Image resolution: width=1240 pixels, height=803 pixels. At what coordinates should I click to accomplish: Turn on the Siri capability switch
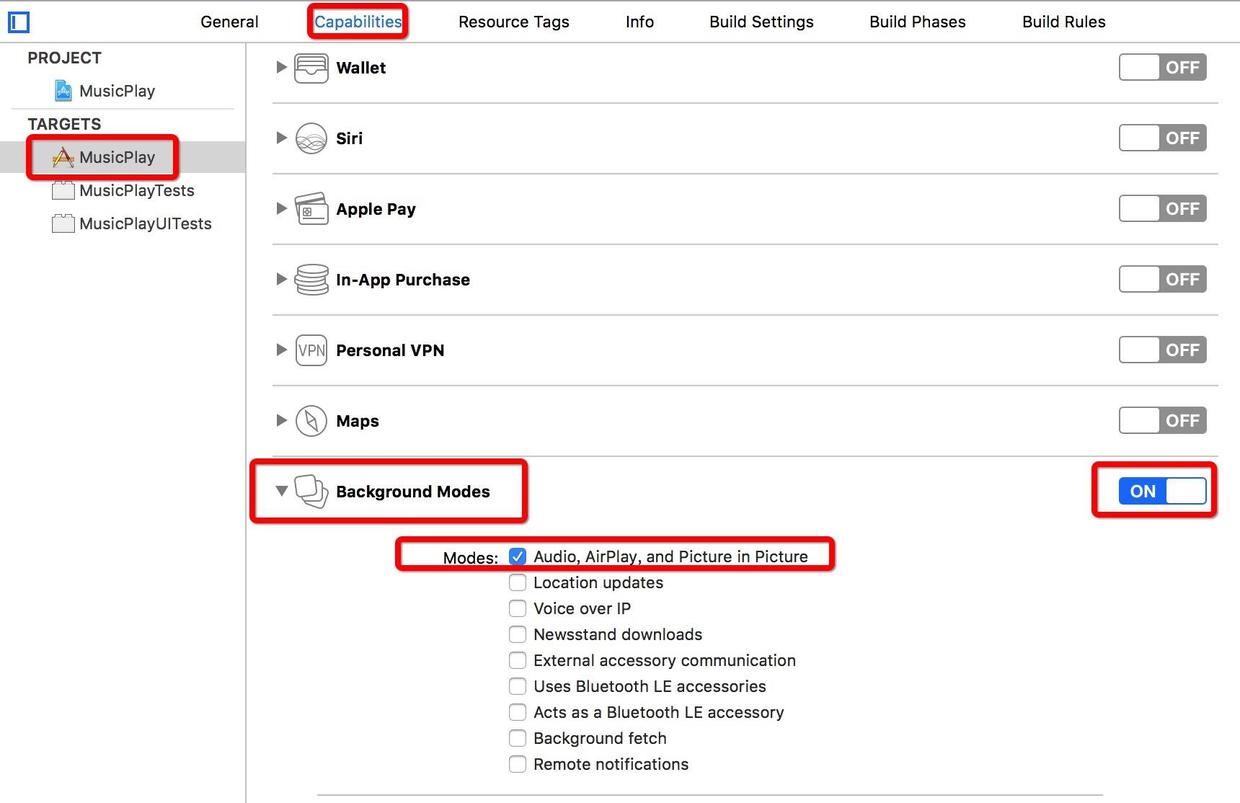tap(1162, 139)
